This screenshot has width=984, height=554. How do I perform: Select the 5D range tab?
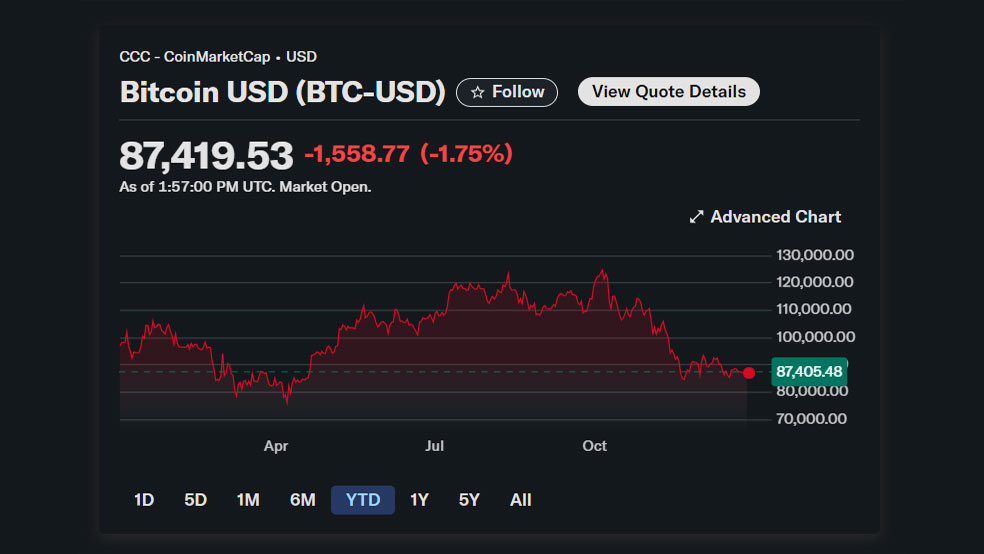pyautogui.click(x=196, y=500)
